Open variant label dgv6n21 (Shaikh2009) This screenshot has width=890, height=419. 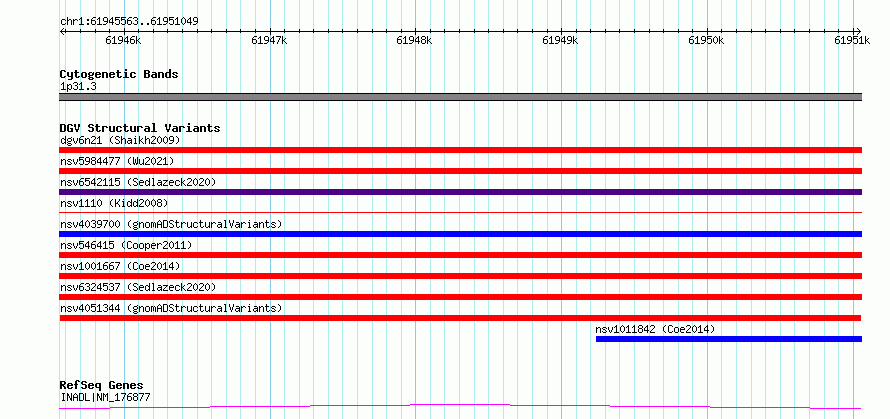click(120, 140)
